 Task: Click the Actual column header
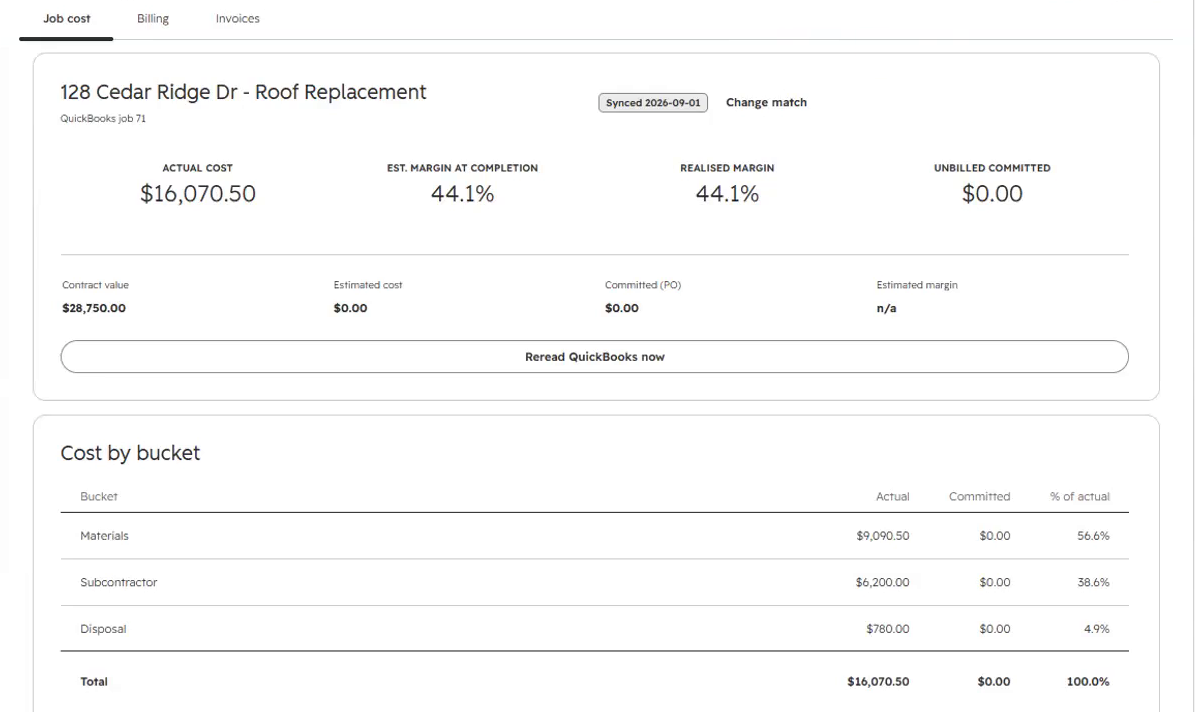892,496
